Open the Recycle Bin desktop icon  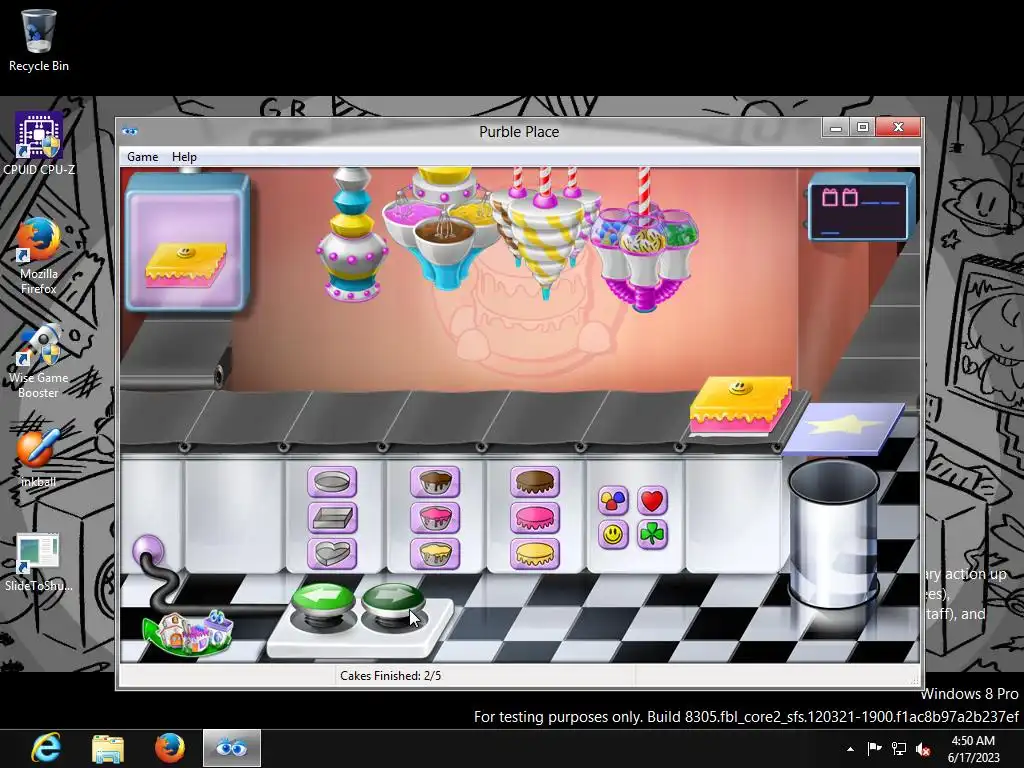click(39, 39)
